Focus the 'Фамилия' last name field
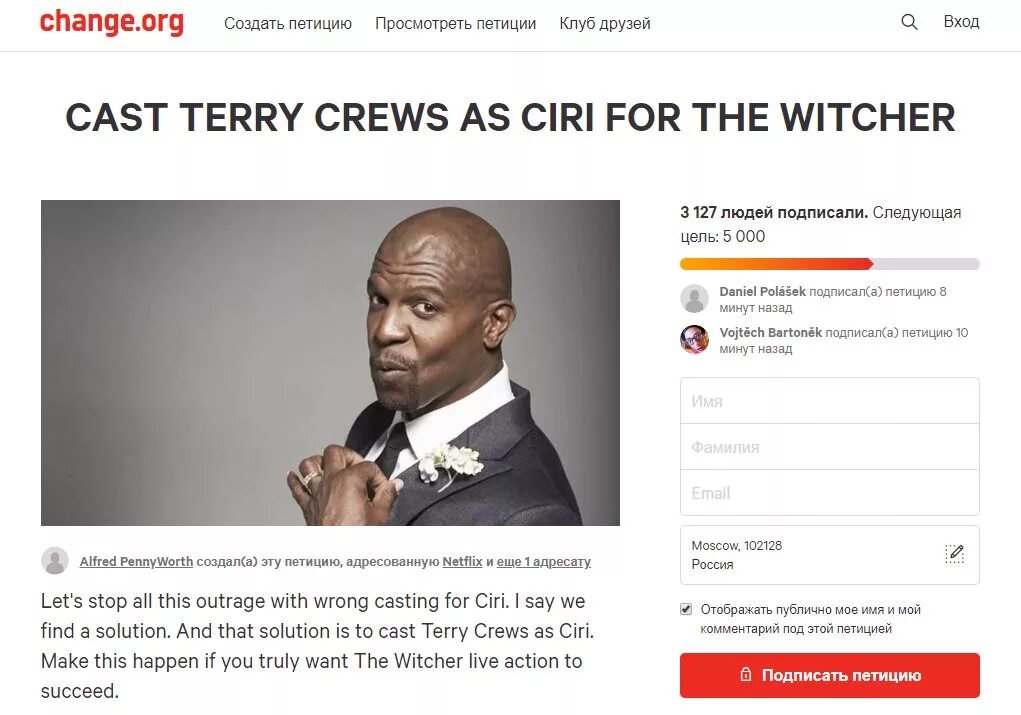Screen dimensions: 1021x715 point(830,447)
